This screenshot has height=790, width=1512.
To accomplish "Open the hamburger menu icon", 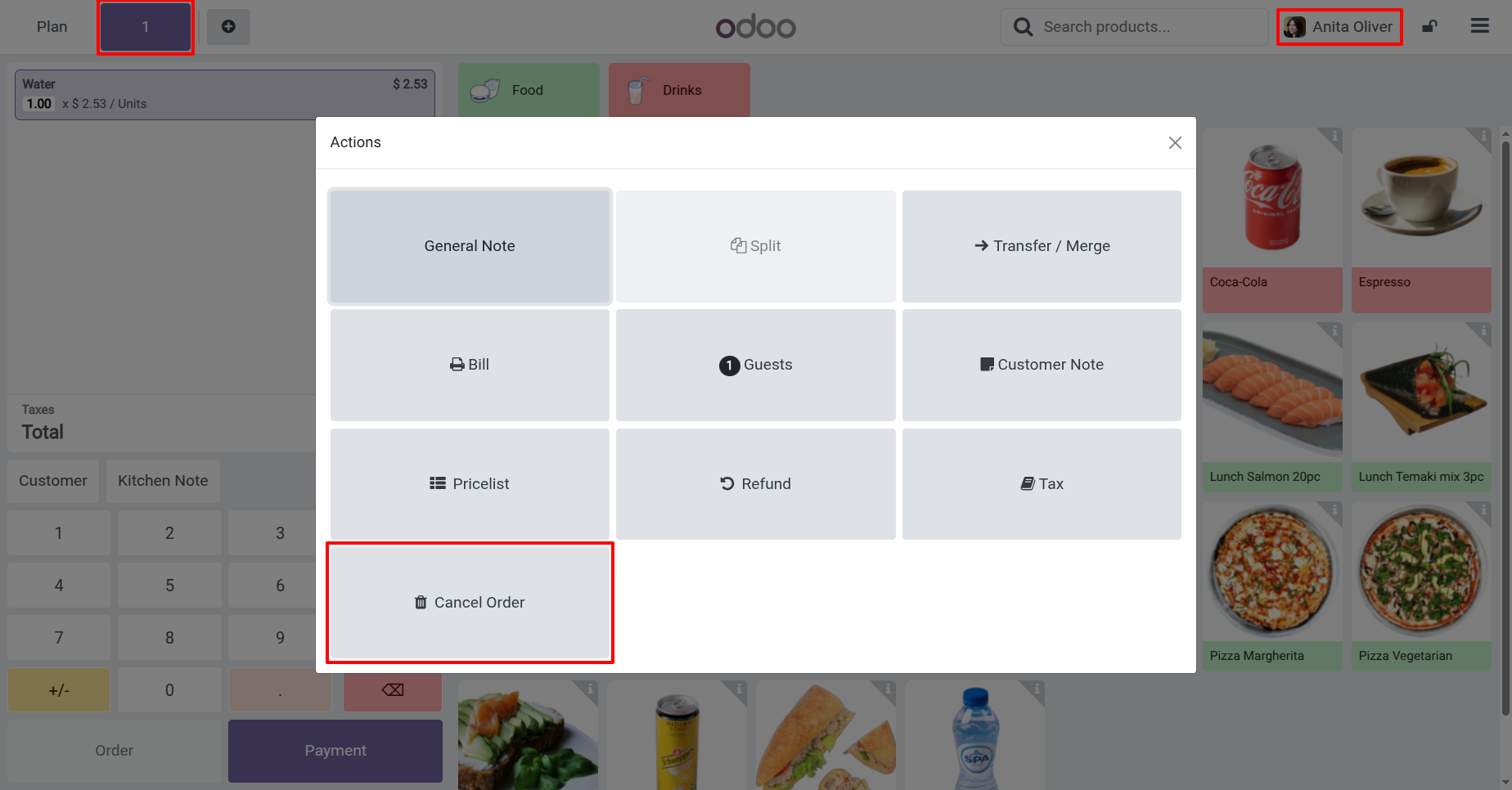I will pyautogui.click(x=1479, y=26).
